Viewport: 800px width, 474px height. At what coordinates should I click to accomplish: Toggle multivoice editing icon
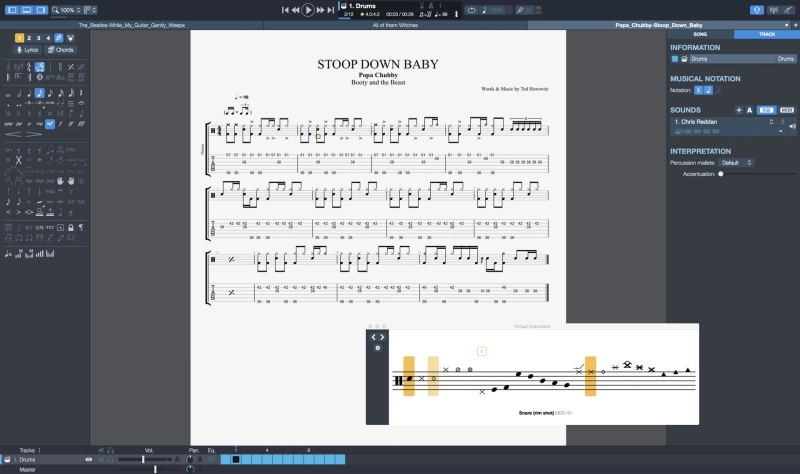pos(59,38)
